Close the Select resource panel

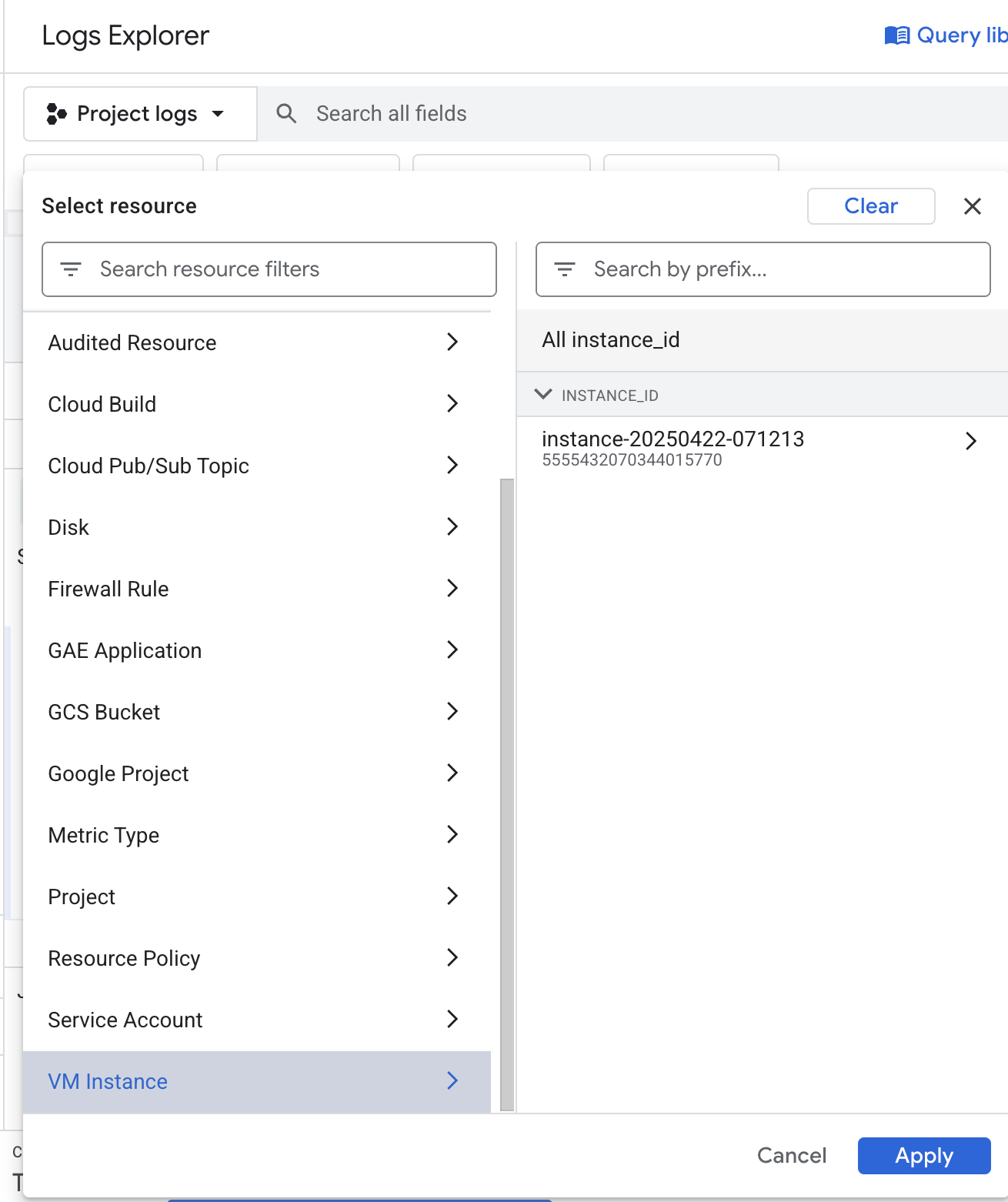click(x=973, y=206)
